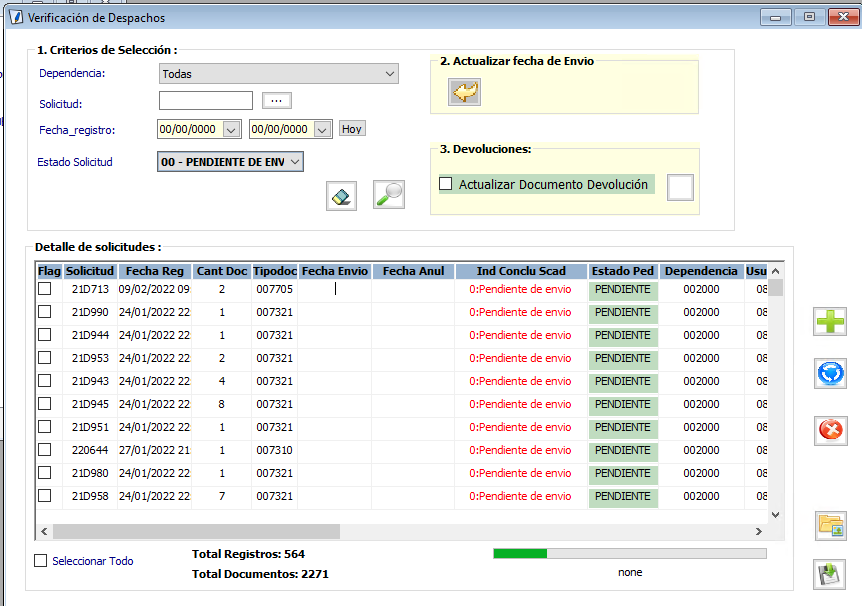Click the Fecha Envio column header
862x606 pixels.
[x=335, y=271]
